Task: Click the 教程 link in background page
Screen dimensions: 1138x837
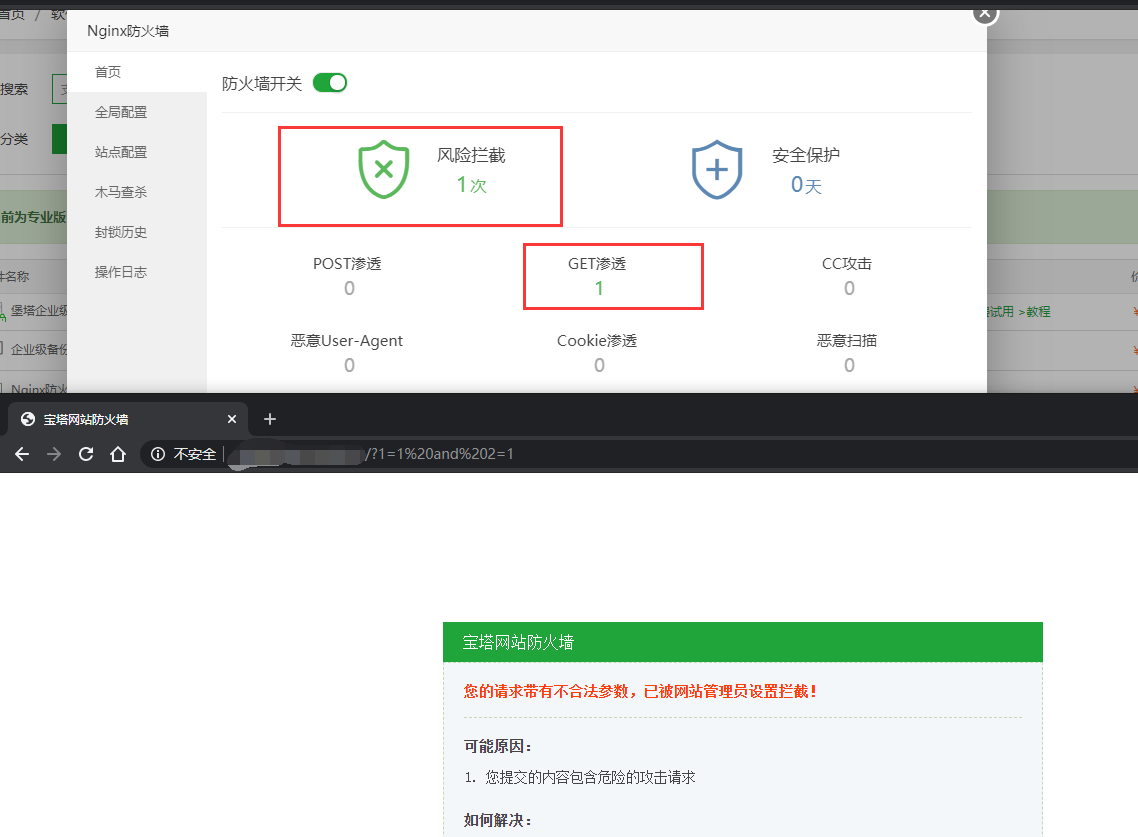Action: 1038,311
